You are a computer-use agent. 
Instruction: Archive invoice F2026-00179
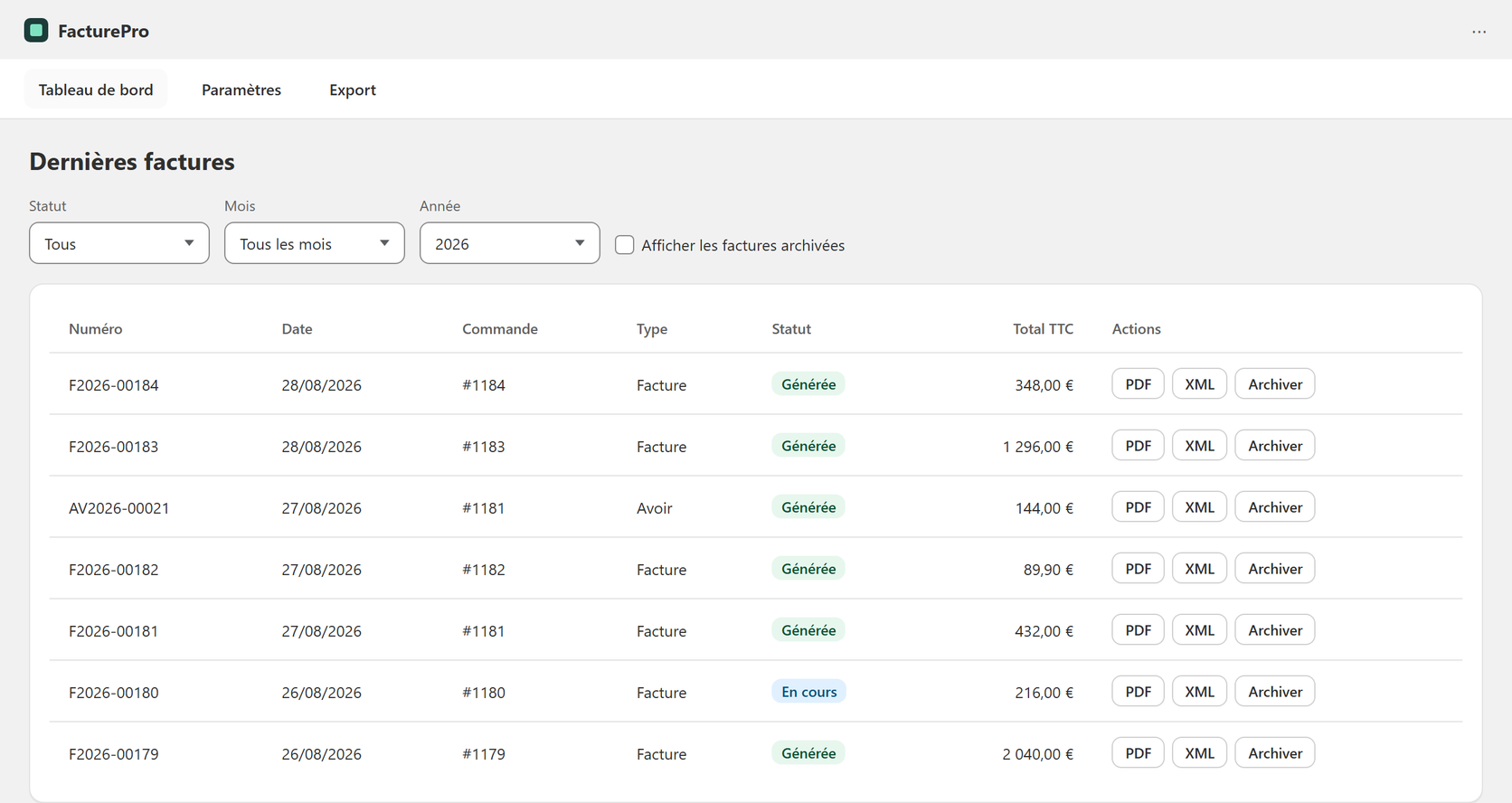click(x=1275, y=753)
